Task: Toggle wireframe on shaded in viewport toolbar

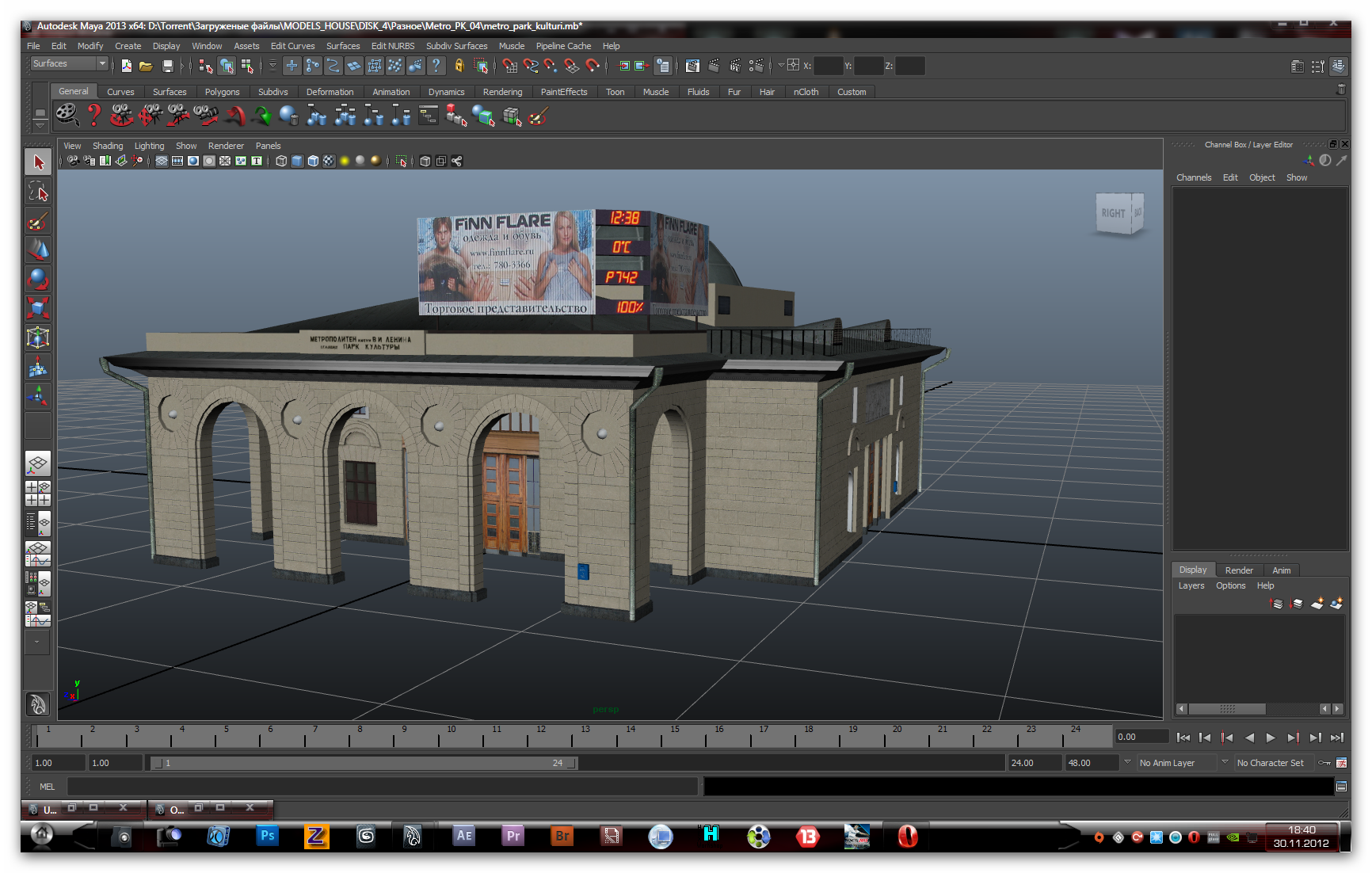Action: (313, 162)
